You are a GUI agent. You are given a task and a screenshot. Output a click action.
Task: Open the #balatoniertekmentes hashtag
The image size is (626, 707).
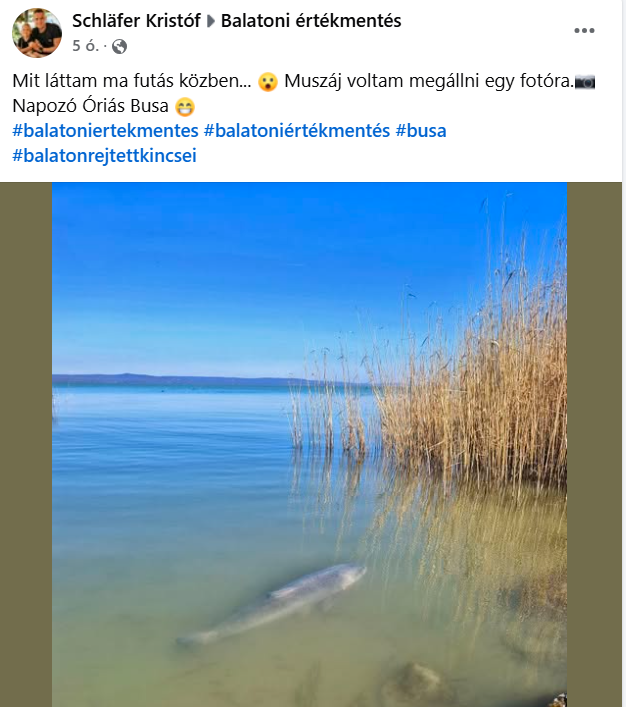[105, 131]
